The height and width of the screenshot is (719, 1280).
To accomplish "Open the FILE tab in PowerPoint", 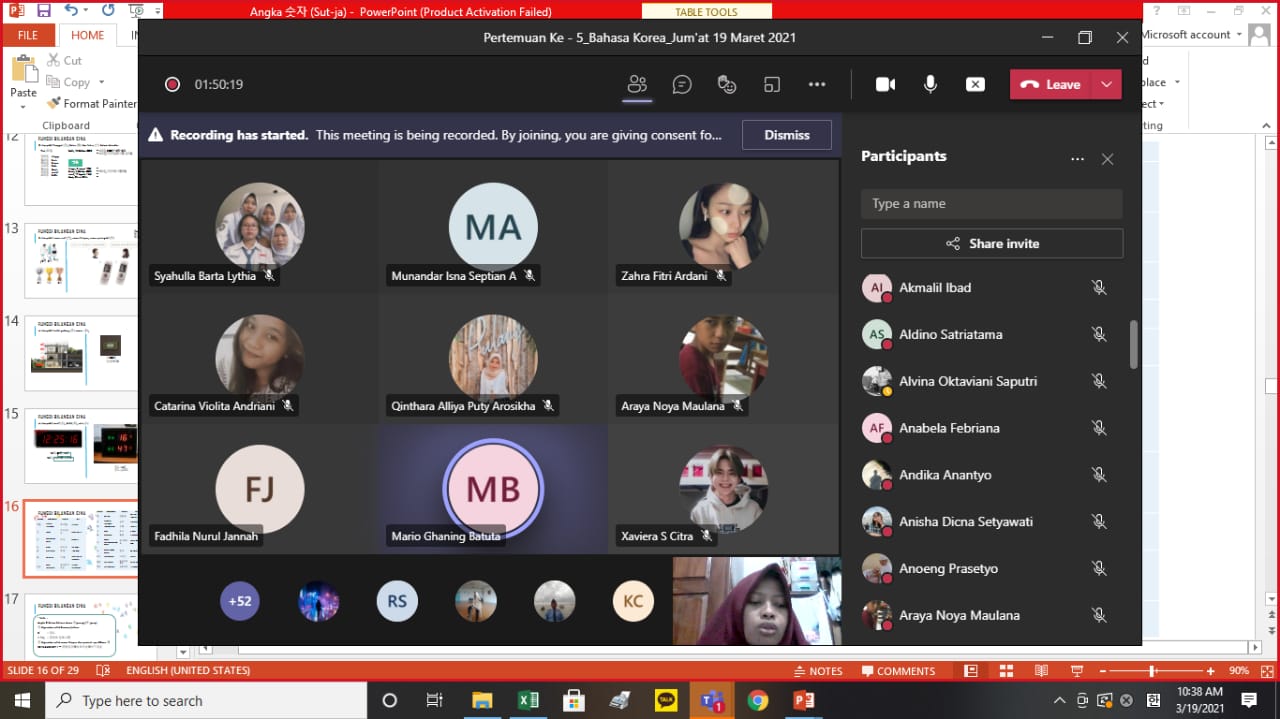I will click(x=28, y=35).
